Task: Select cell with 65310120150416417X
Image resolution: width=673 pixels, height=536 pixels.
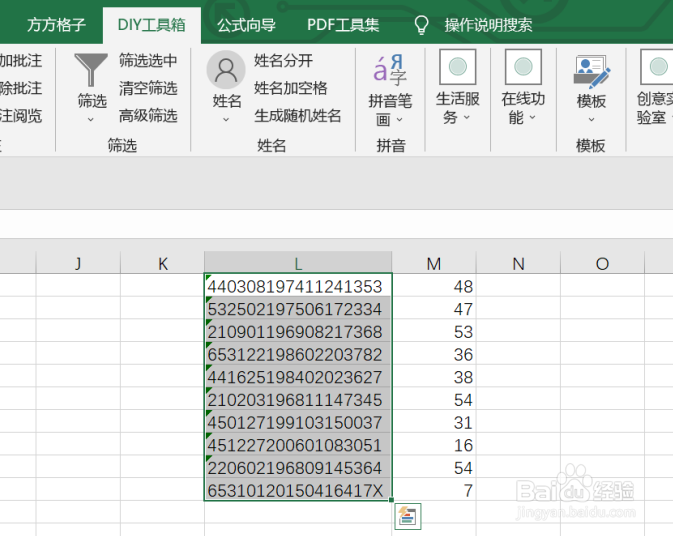Action: [x=298, y=490]
